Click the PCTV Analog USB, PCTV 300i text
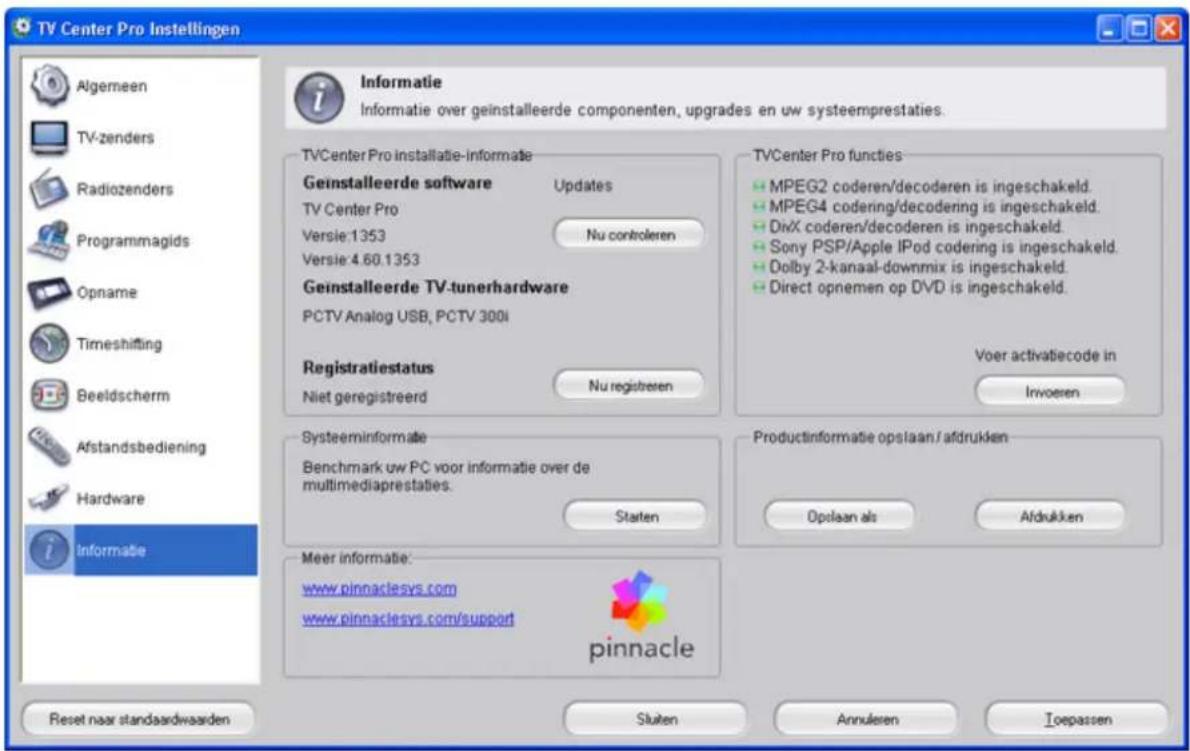 point(405,316)
